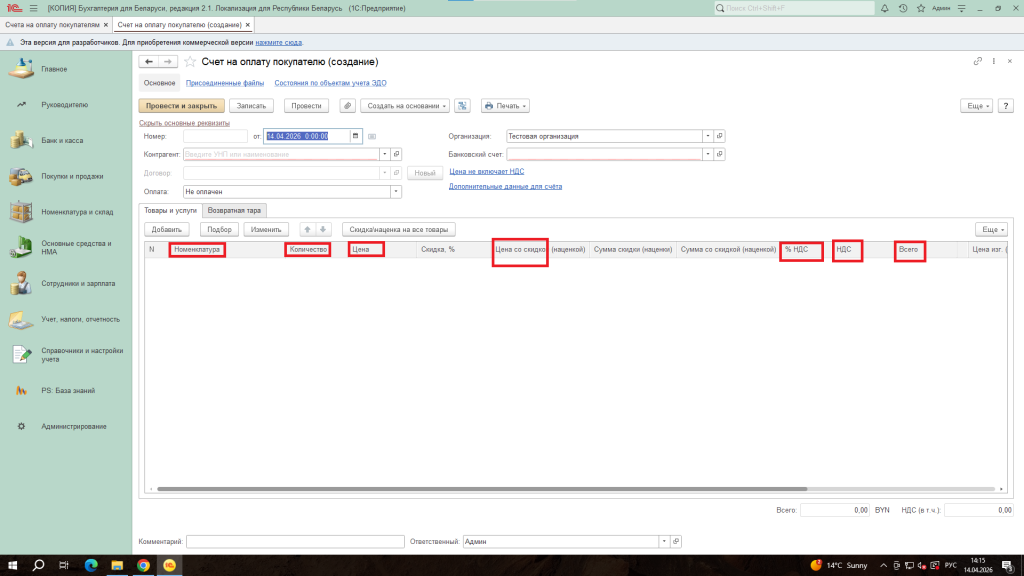Screen dimensions: 1024x576
Task: Click the paperclip attached files icon
Action: click(x=348, y=105)
